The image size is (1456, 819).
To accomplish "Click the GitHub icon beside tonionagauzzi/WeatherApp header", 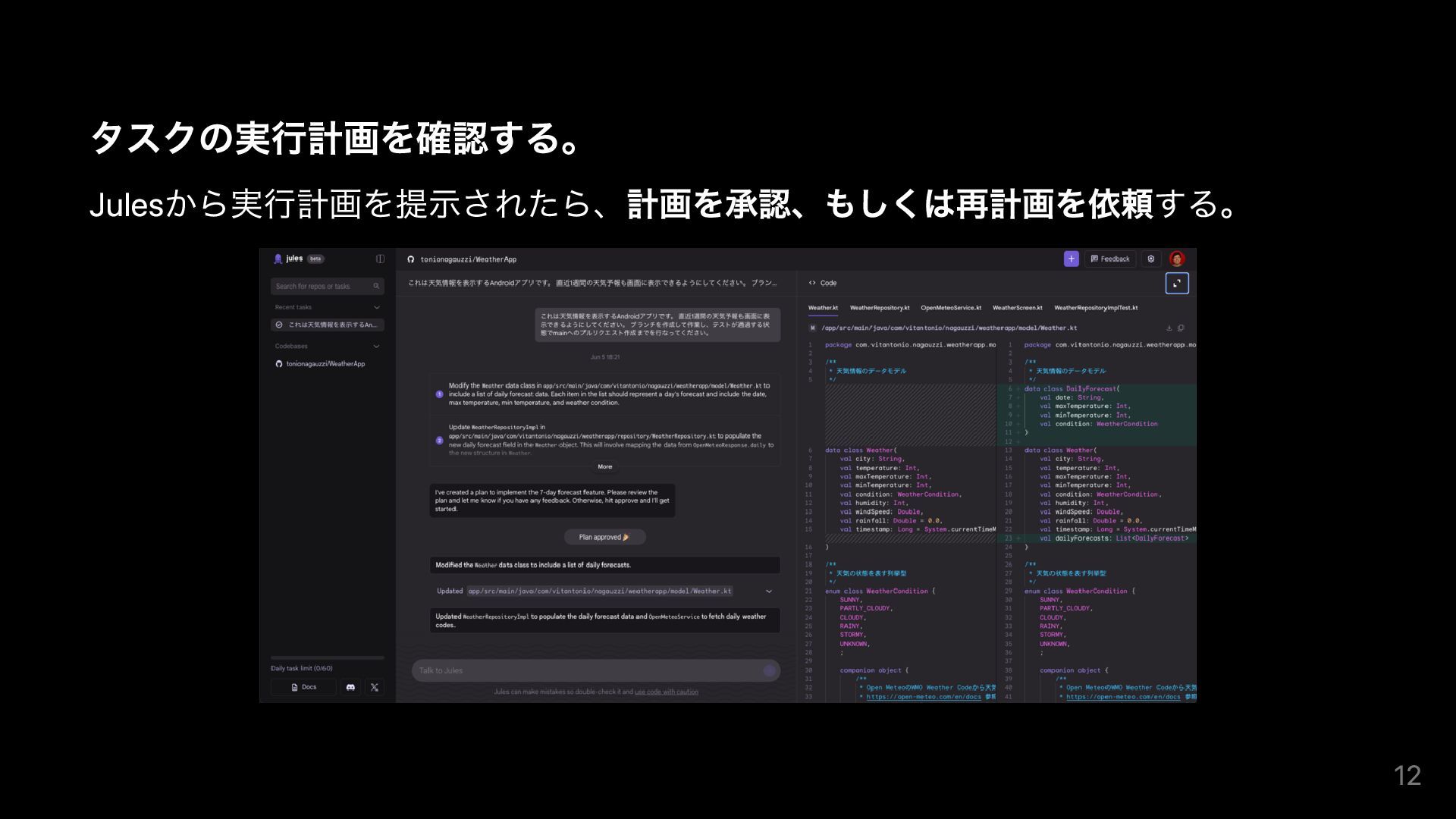I will pyautogui.click(x=411, y=259).
